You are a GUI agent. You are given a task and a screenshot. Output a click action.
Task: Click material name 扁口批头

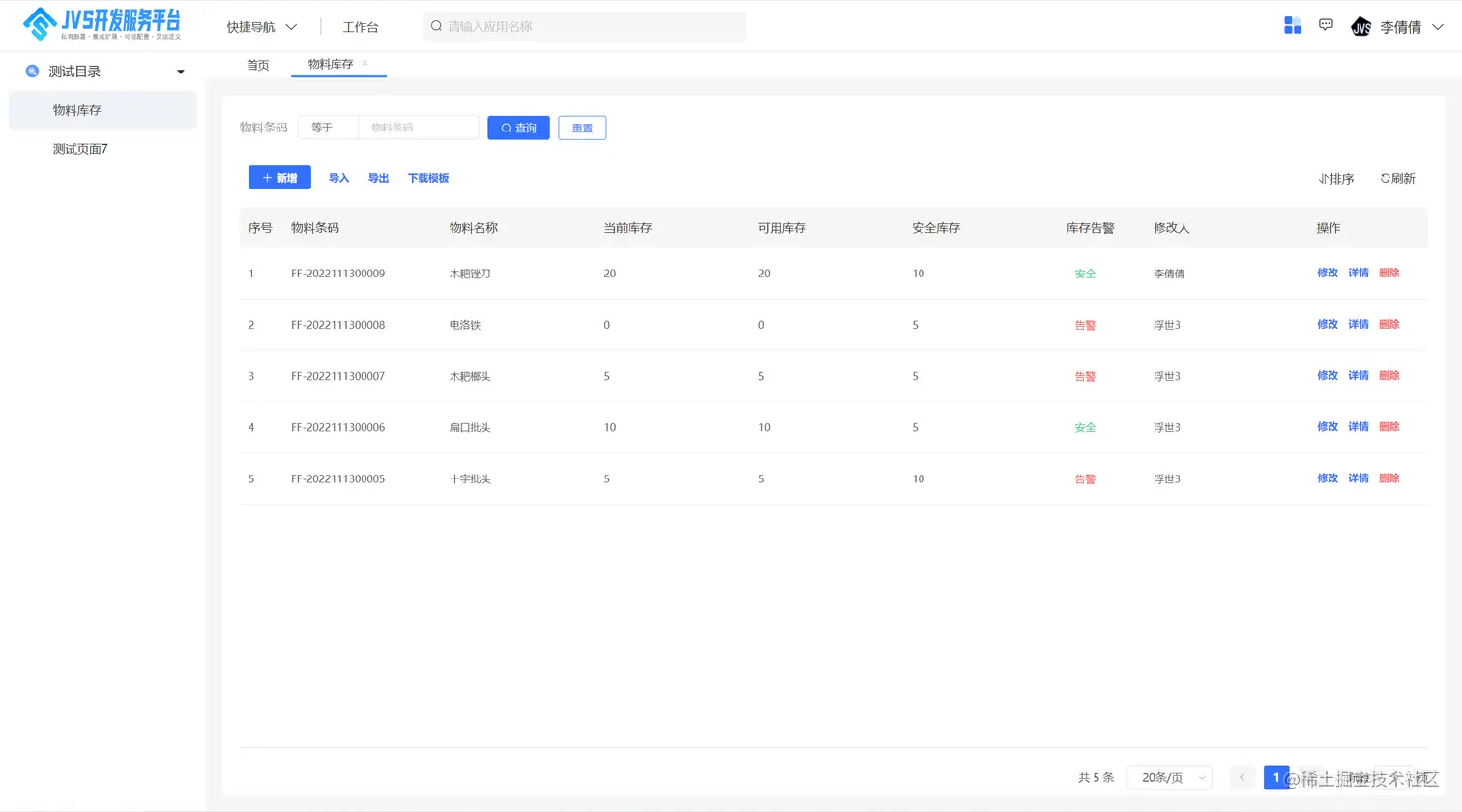(470, 427)
